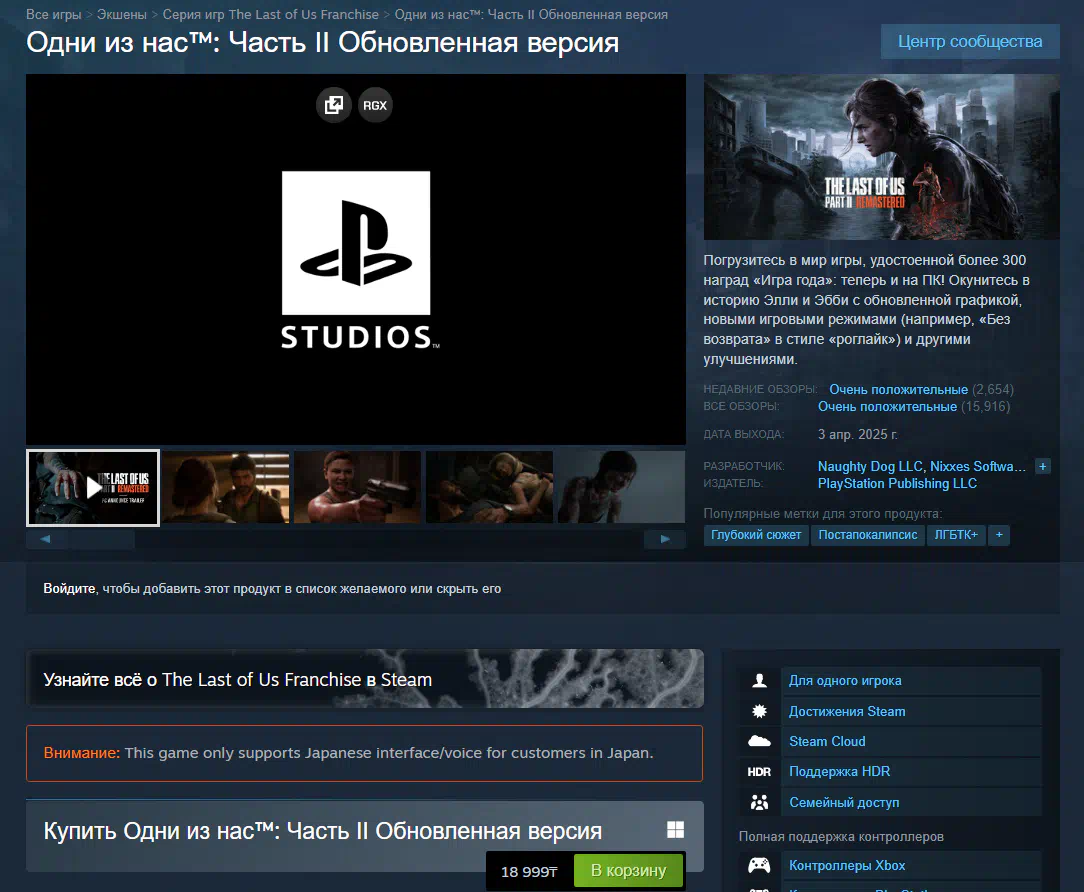
Task: Click the RGX badge icon on the video
Action: coord(375,105)
